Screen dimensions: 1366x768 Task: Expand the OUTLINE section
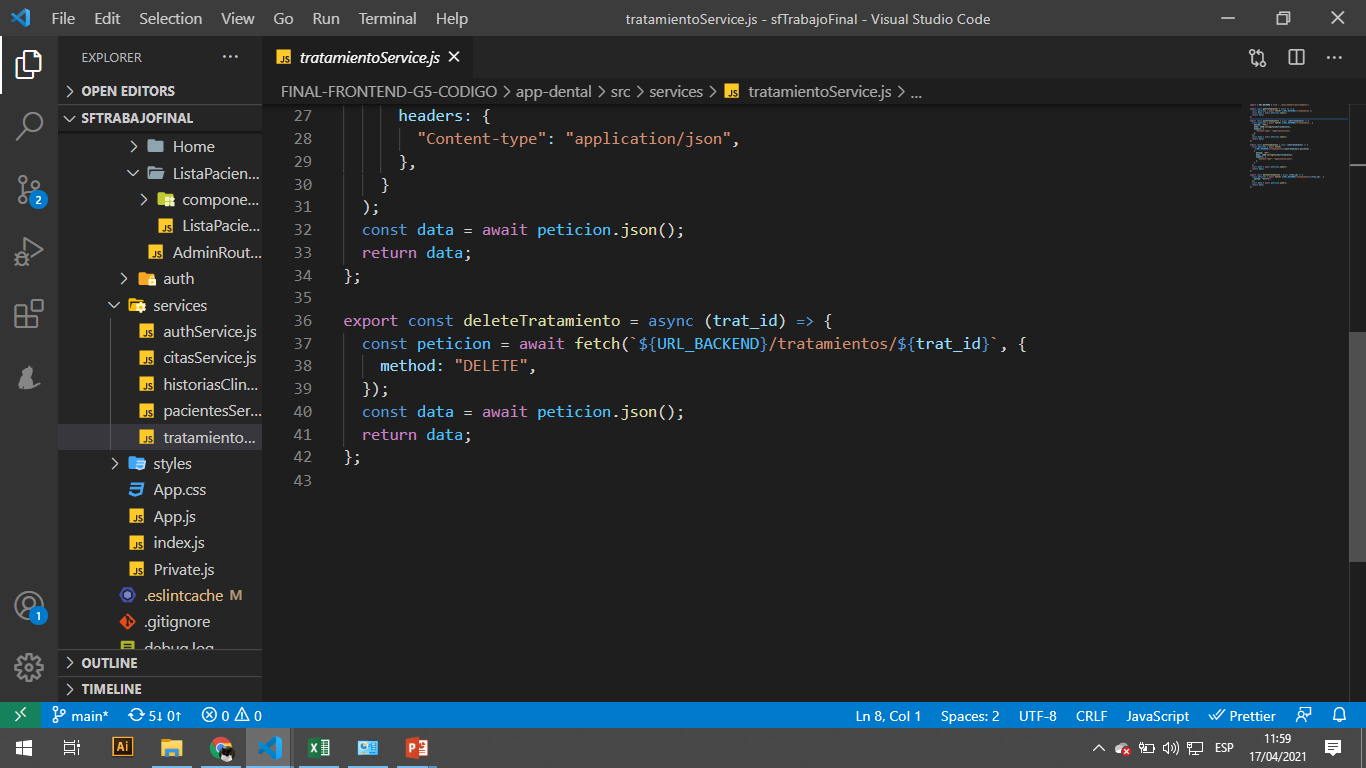(x=160, y=663)
